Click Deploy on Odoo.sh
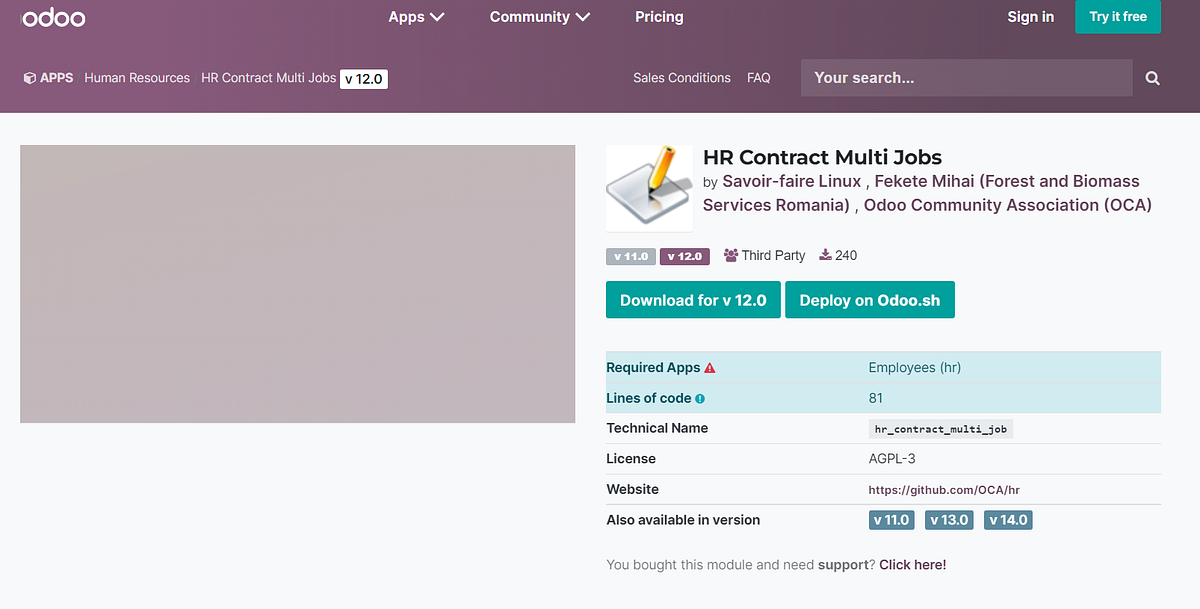Viewport: 1200px width, 609px height. (869, 299)
